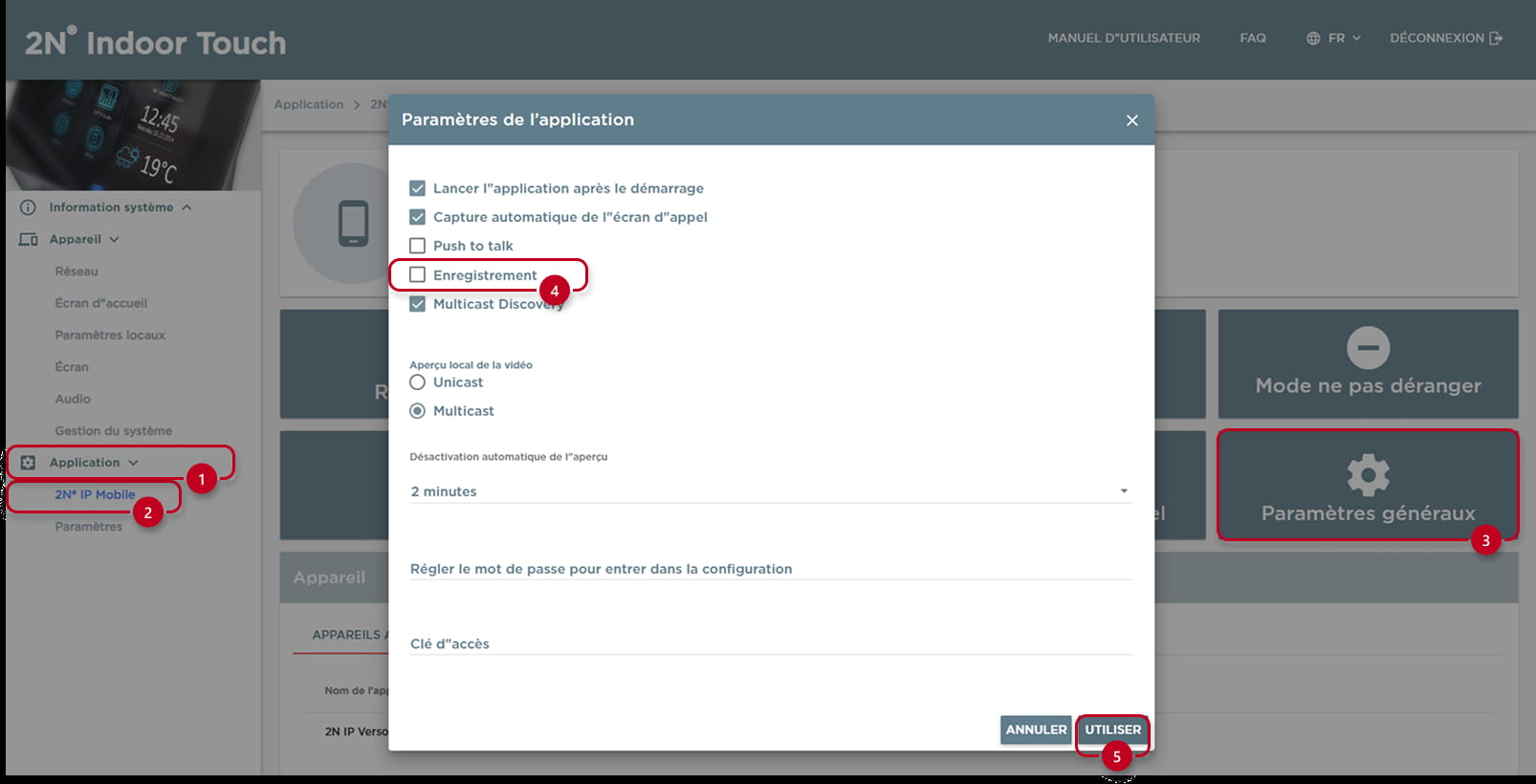Open the FR language dropdown
Screen dimensions: 1536x784
[x=1334, y=38]
